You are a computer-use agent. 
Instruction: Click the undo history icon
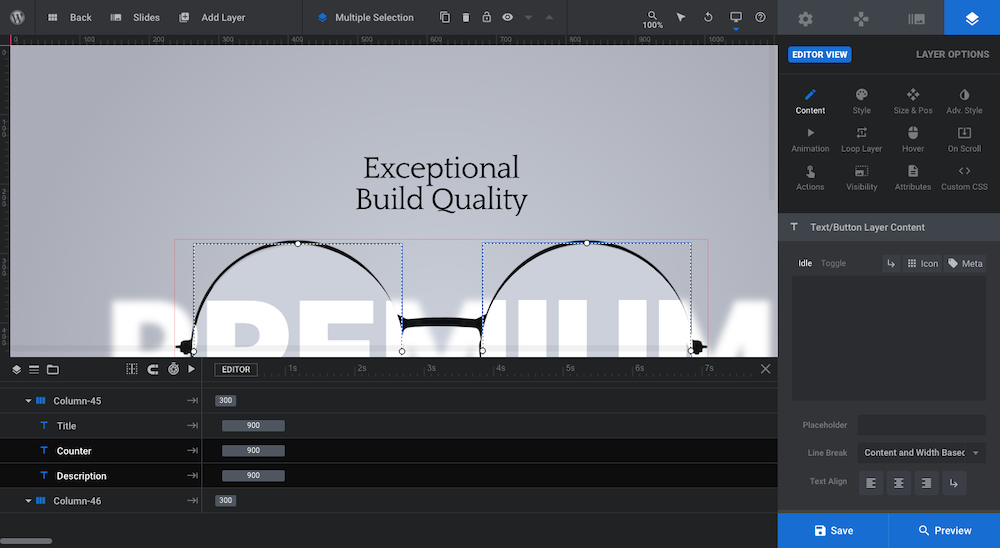coord(708,17)
